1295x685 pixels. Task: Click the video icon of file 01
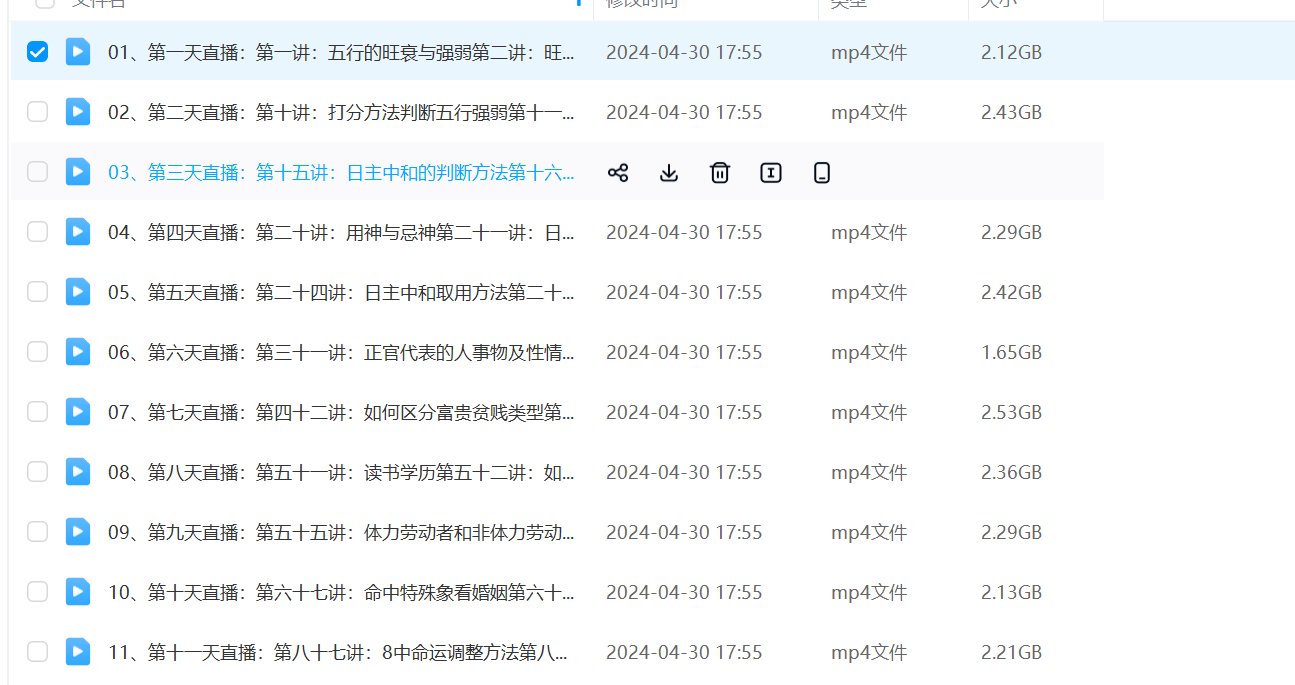(x=78, y=52)
